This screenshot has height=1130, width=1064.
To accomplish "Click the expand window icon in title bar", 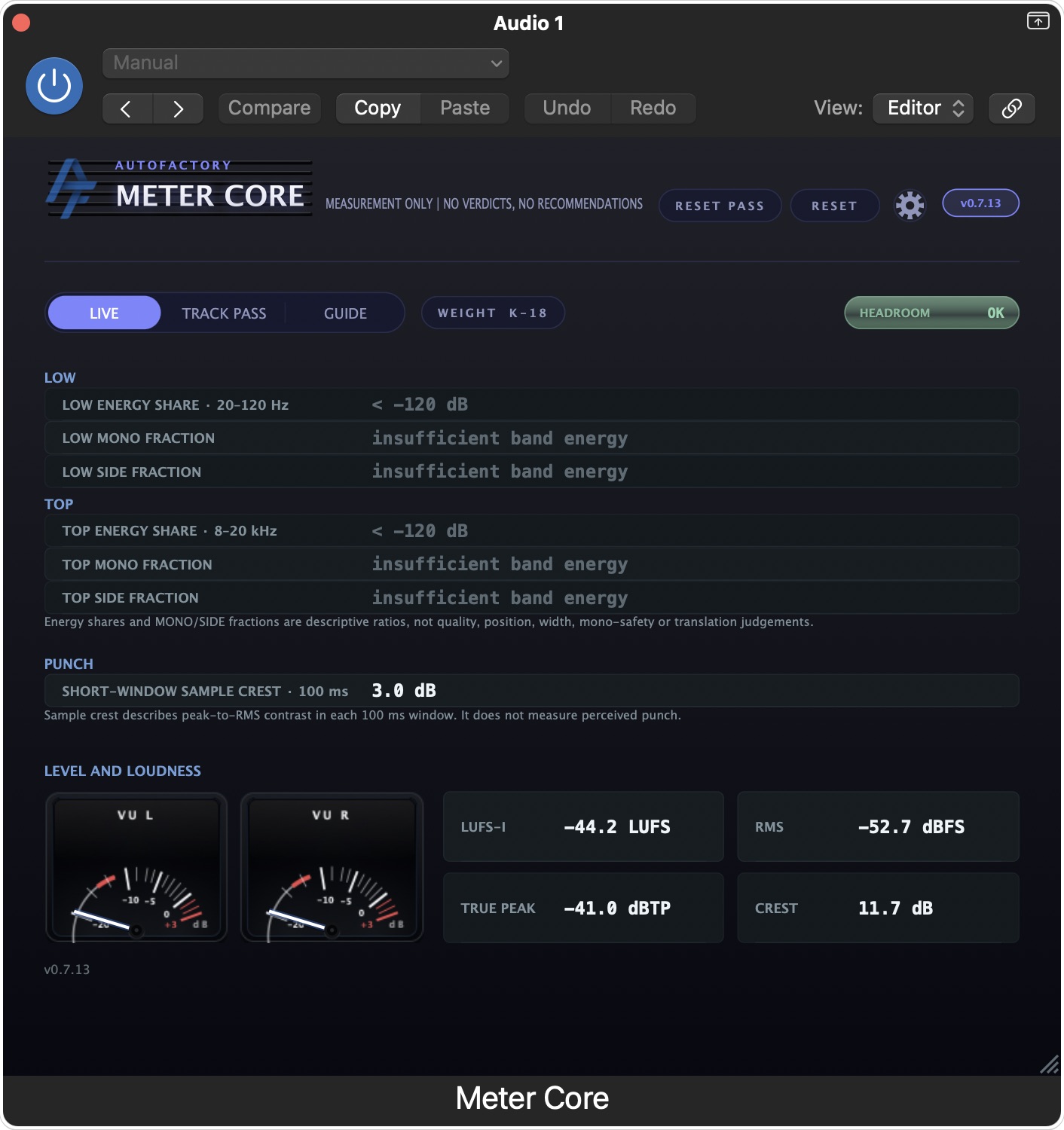I will (1038, 21).
